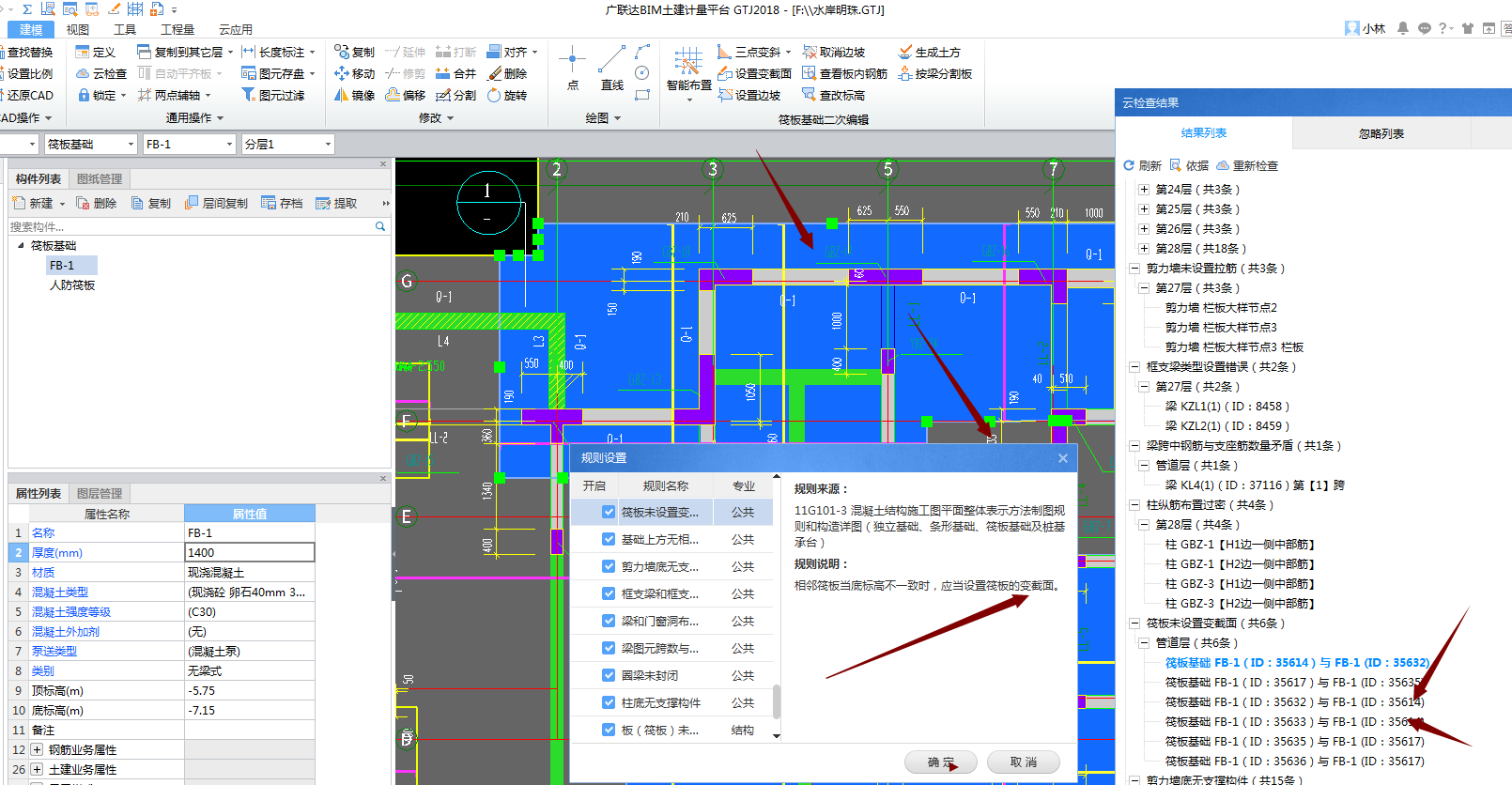Collapse 筏板未设置变截面 results node
This screenshot has height=785, width=1512.
pyautogui.click(x=1134, y=623)
